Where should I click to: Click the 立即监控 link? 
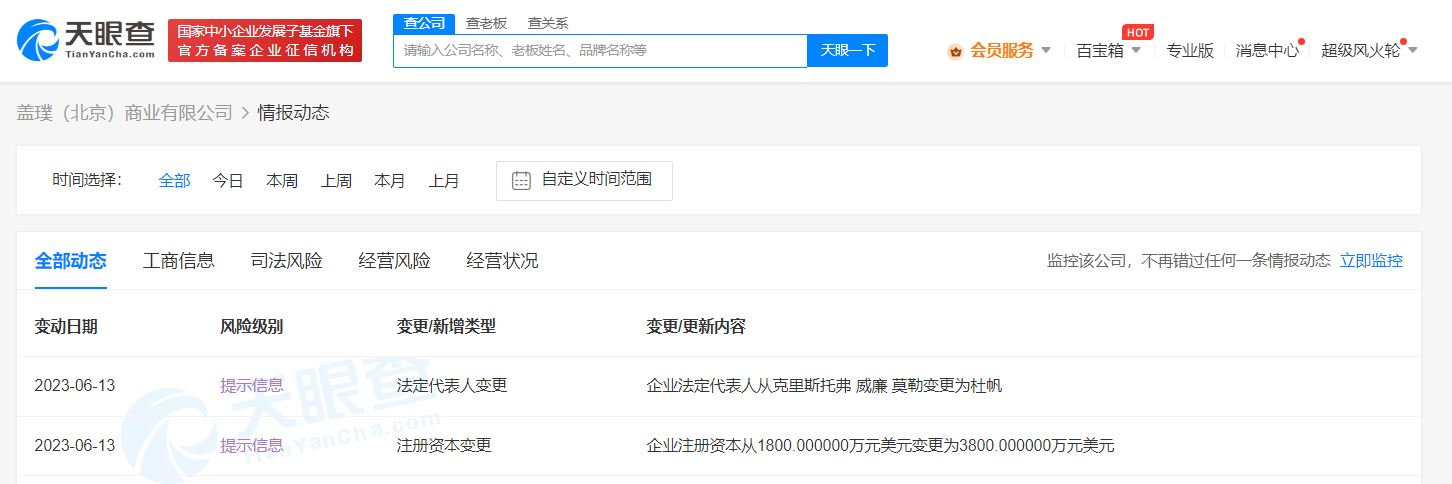click(x=1371, y=261)
